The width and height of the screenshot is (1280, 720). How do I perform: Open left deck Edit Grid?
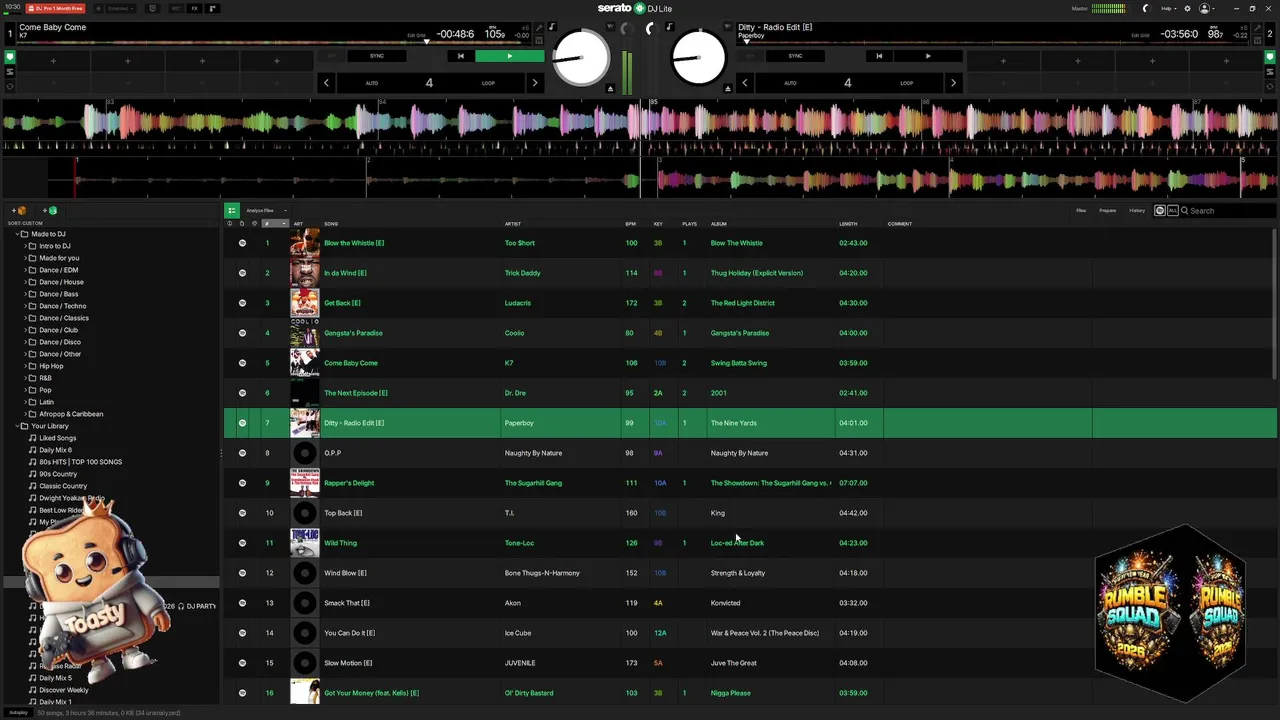tap(416, 35)
